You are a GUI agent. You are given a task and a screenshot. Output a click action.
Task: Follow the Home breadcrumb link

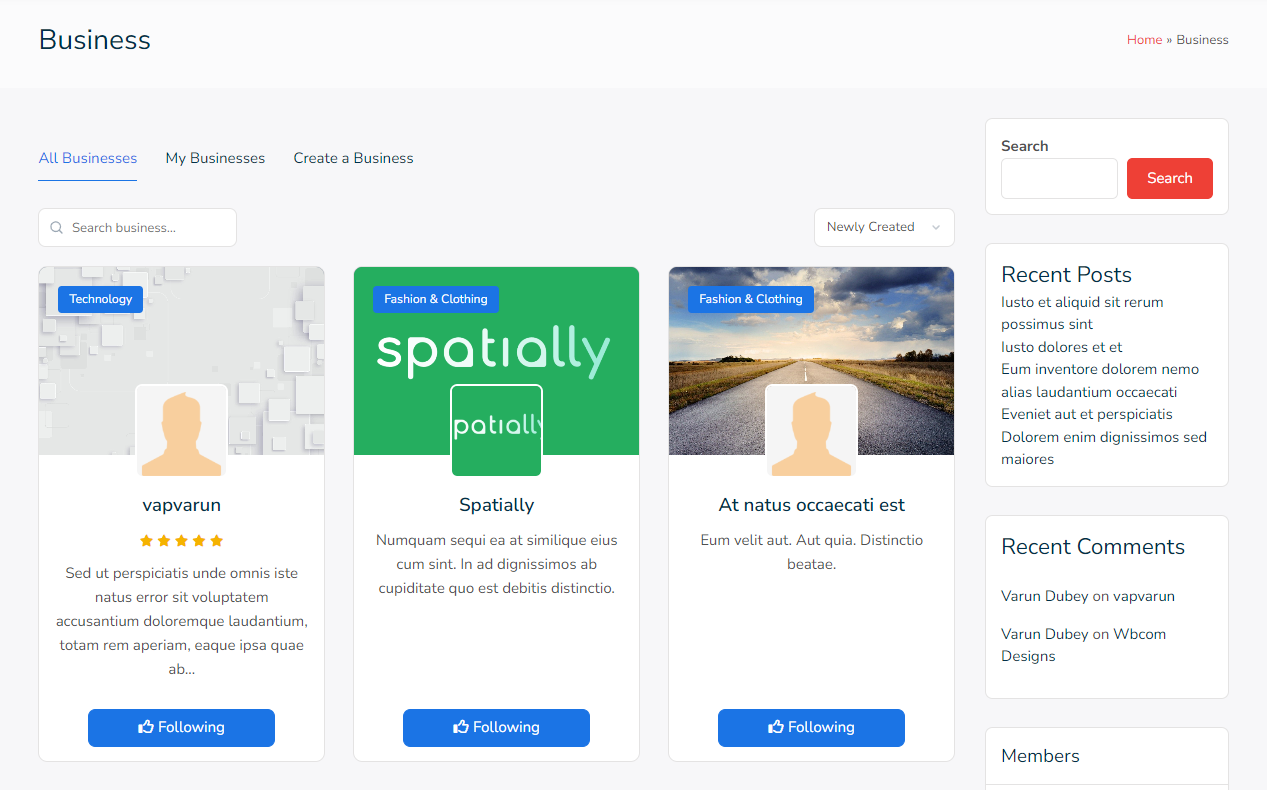click(x=1143, y=40)
